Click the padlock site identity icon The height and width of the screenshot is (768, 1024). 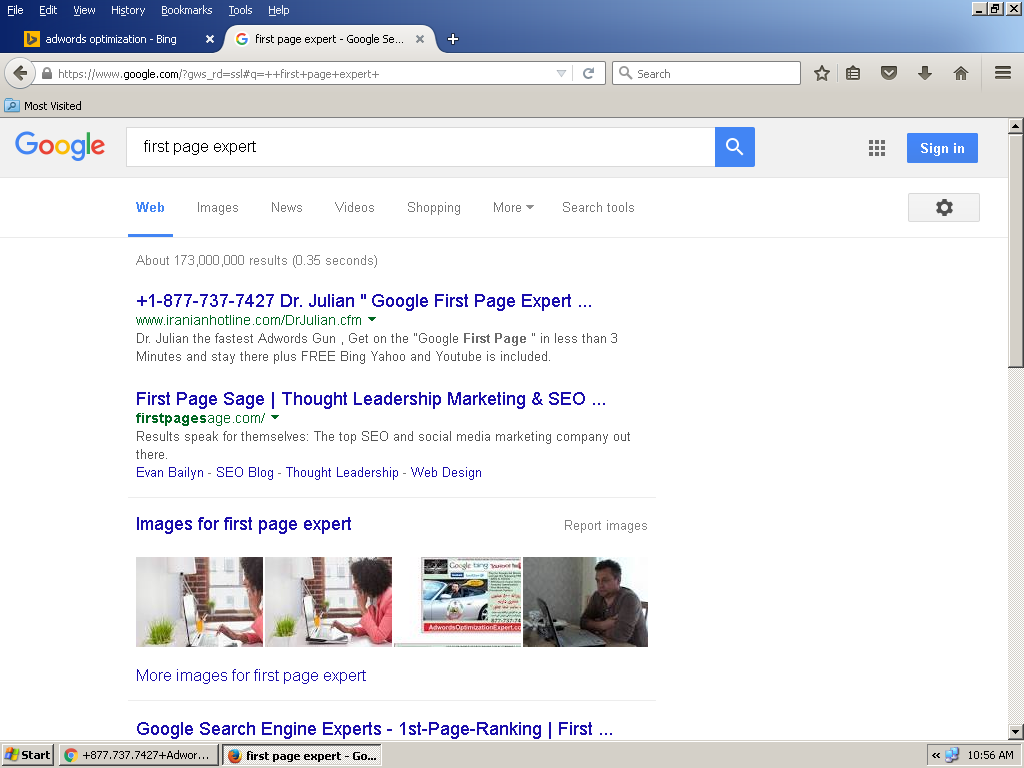coord(46,74)
